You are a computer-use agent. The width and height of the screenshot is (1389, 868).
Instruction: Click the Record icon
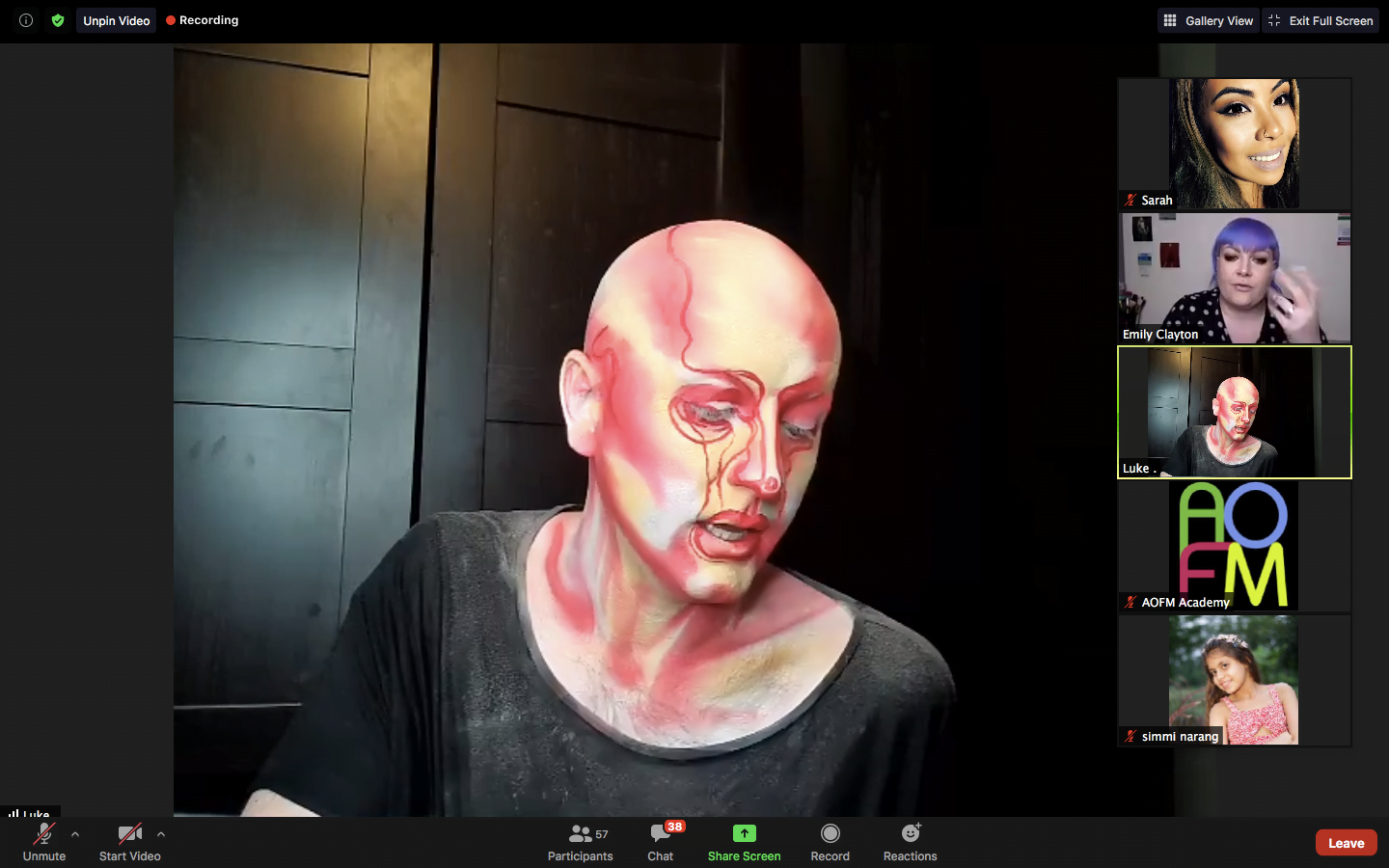point(830,833)
